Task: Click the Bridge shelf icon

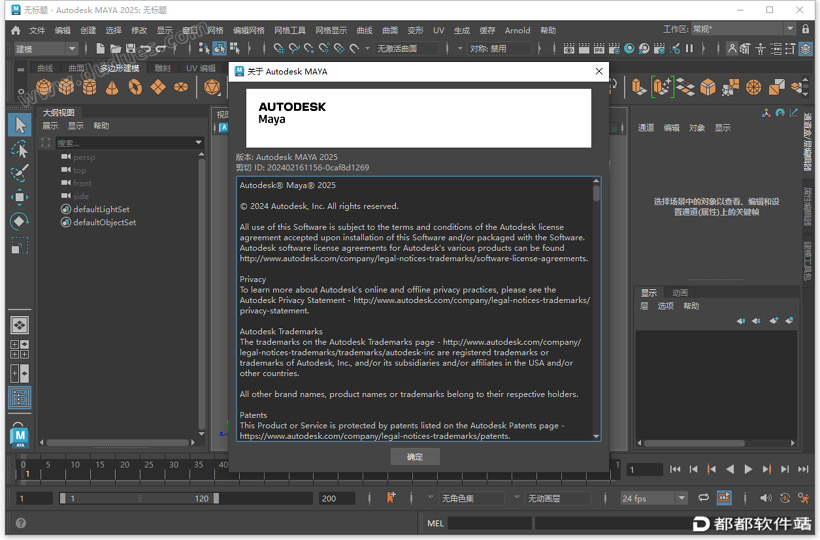Action: [x=685, y=87]
